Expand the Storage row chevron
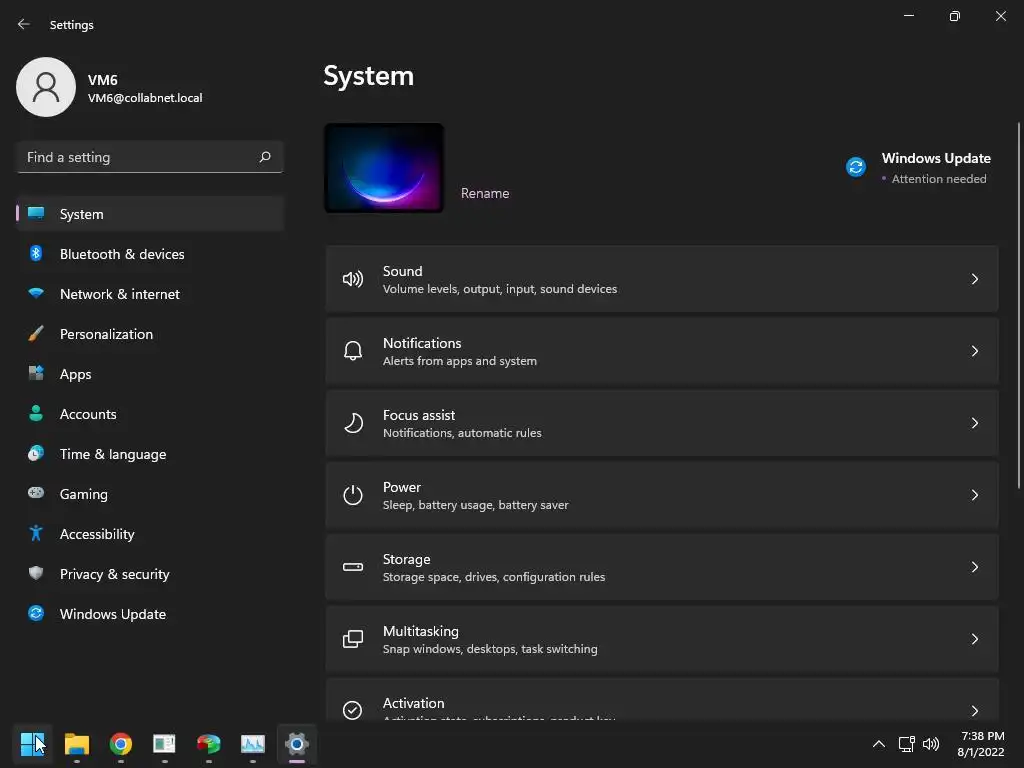Image resolution: width=1024 pixels, height=768 pixels. [x=974, y=567]
